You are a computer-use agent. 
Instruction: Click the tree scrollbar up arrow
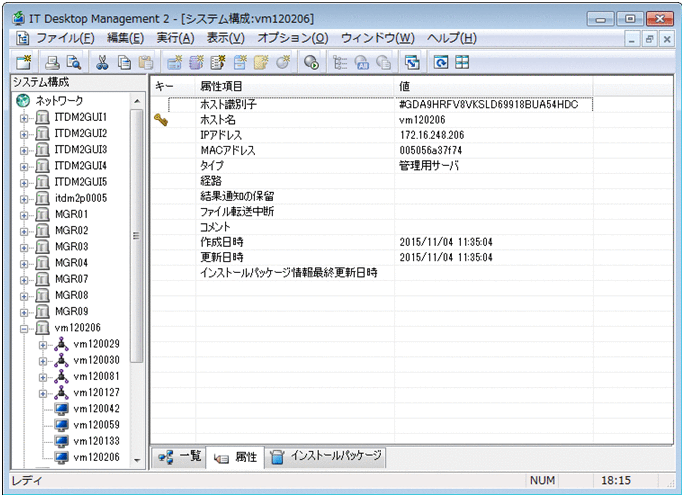tap(137, 101)
